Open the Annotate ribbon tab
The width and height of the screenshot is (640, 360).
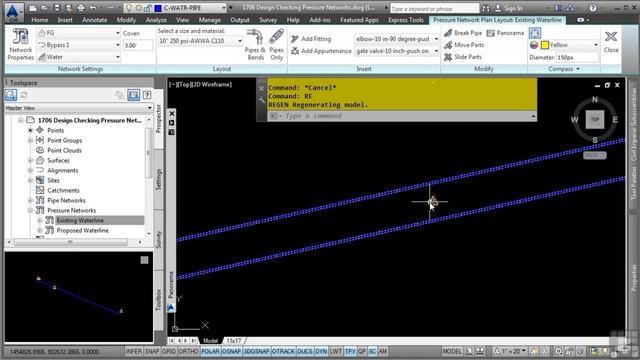95,20
